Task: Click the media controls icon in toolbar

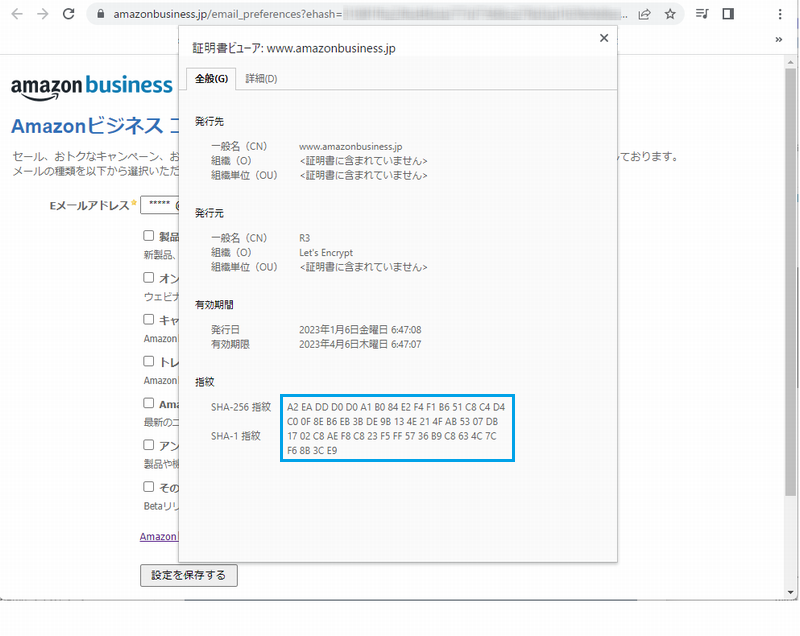Action: click(x=703, y=14)
